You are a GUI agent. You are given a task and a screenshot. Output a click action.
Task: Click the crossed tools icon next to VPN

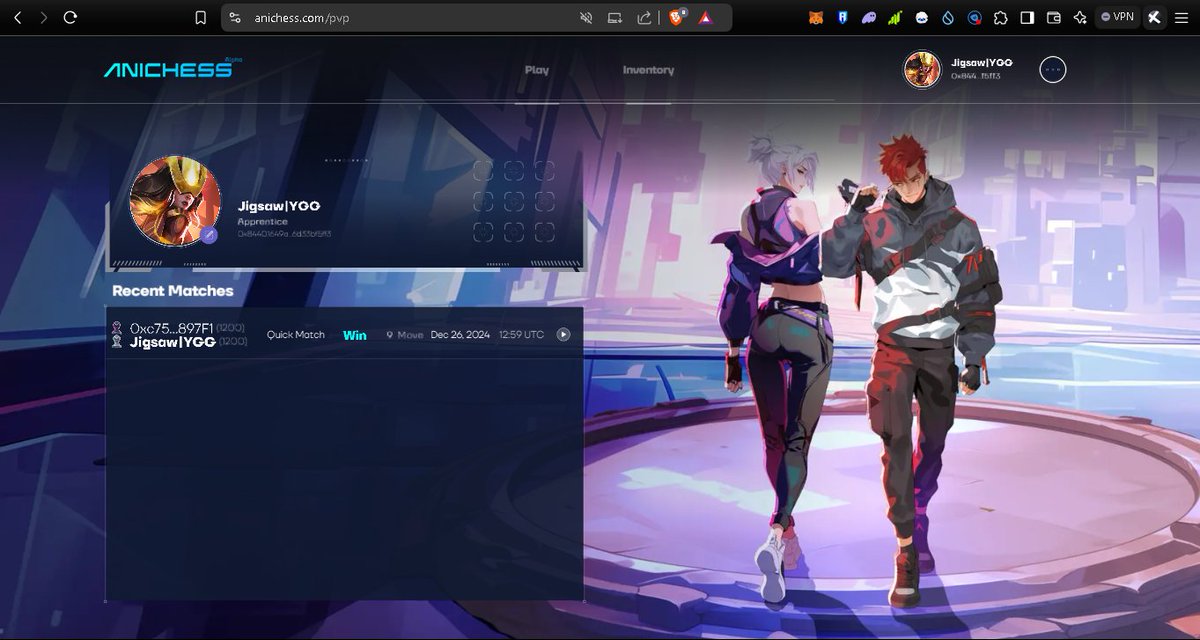click(x=1154, y=17)
